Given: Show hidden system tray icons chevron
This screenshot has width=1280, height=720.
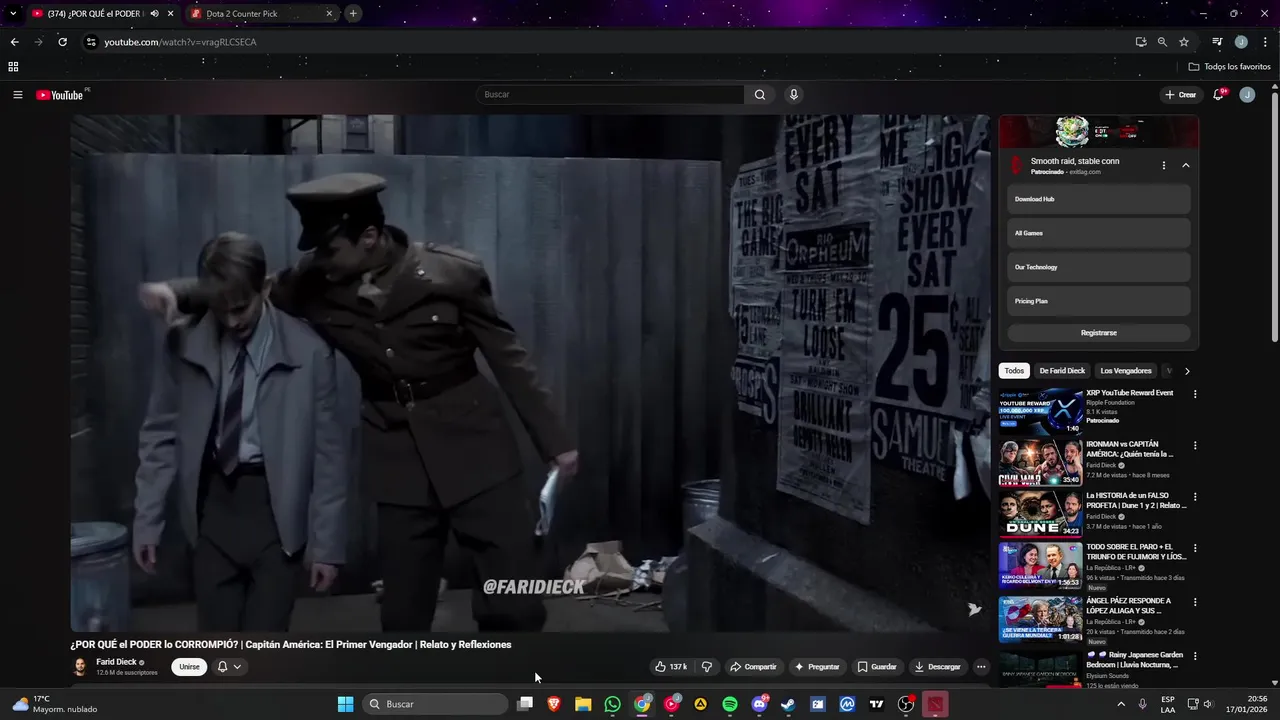Looking at the screenshot, I should pyautogui.click(x=1120, y=704).
